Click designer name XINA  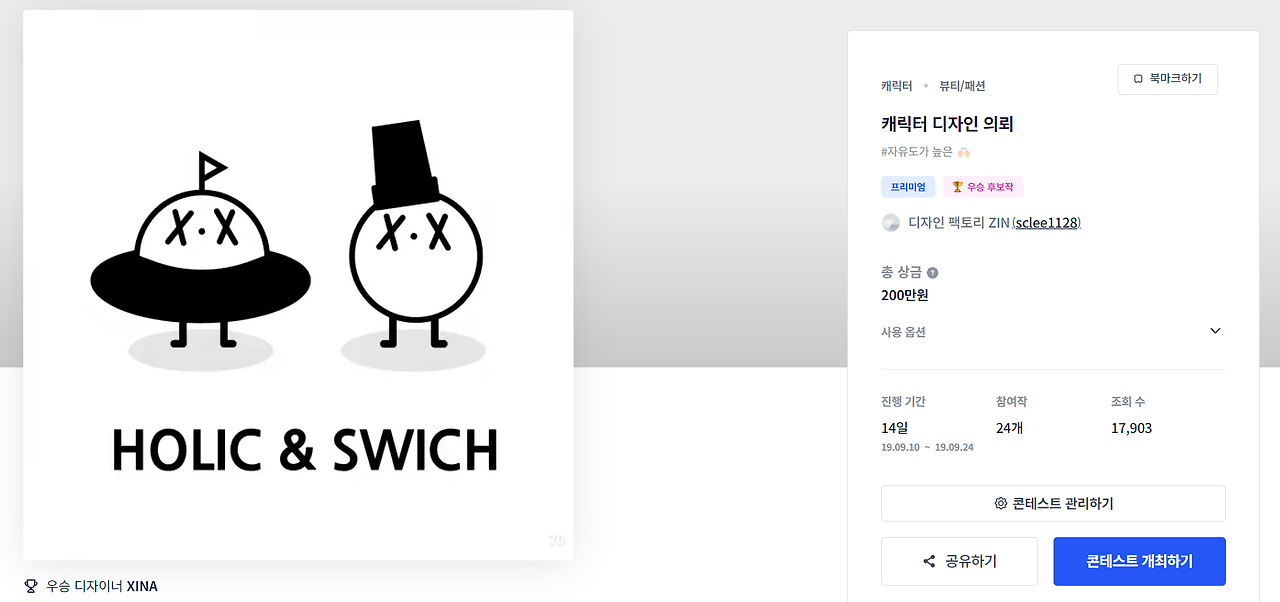(x=142, y=586)
